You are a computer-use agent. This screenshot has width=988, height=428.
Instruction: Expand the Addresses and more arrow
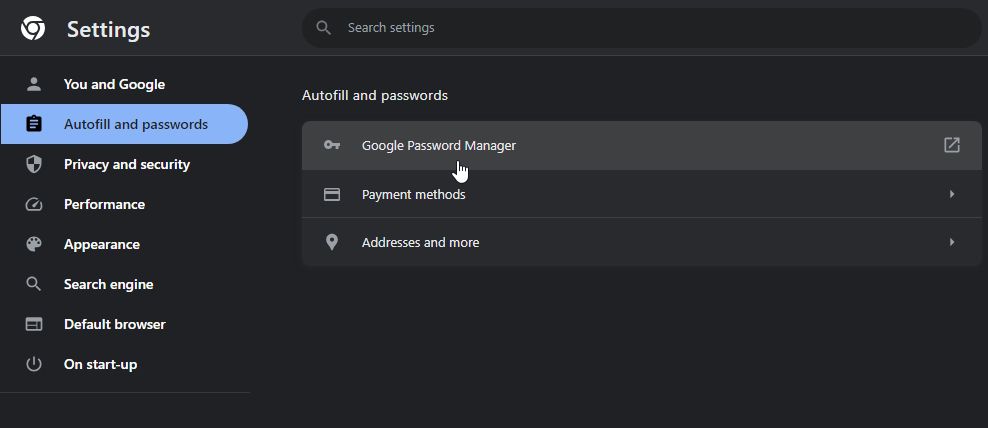pyautogui.click(x=951, y=242)
